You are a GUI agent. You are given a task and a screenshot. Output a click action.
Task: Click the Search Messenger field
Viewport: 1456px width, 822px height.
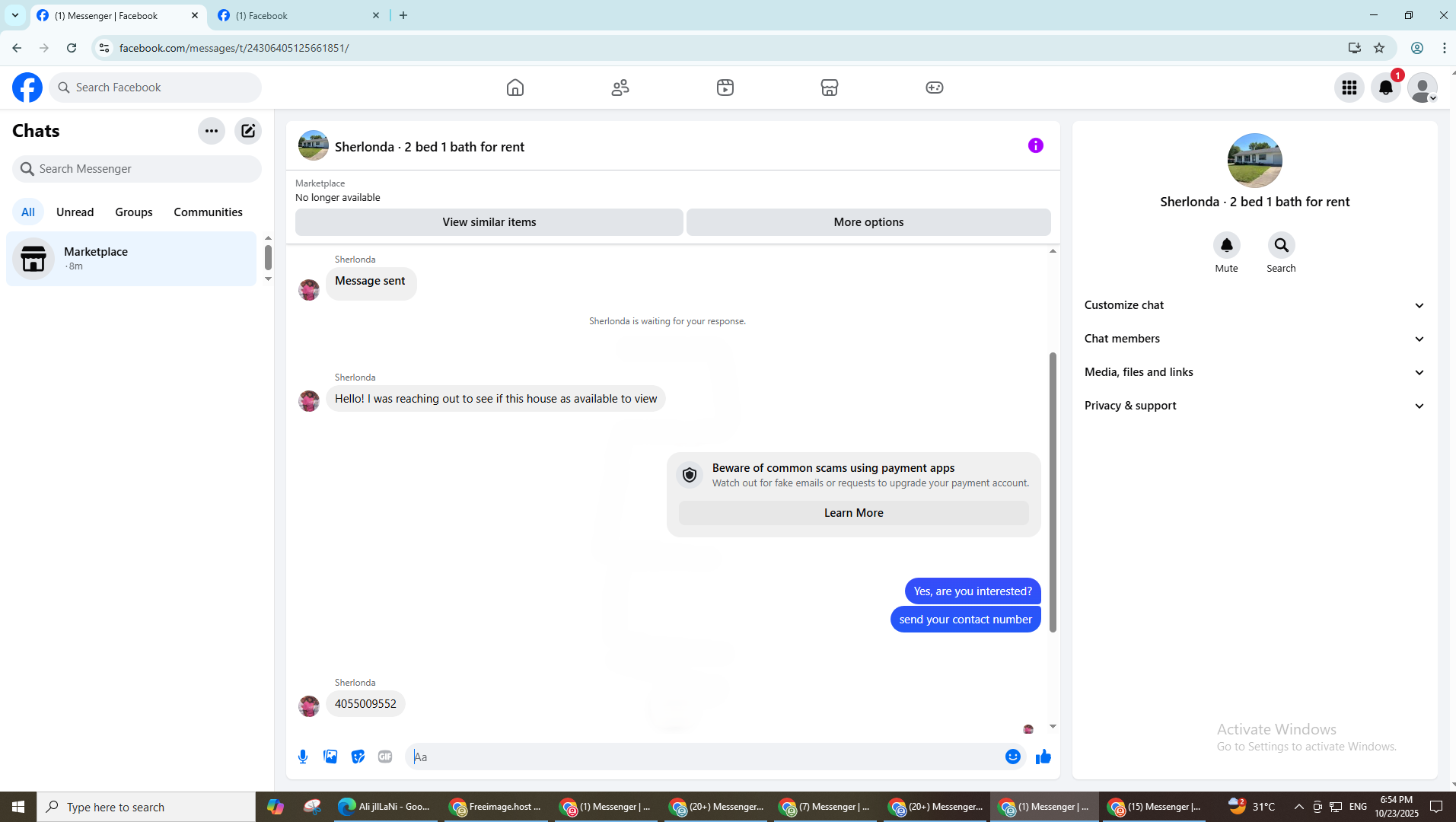click(137, 169)
